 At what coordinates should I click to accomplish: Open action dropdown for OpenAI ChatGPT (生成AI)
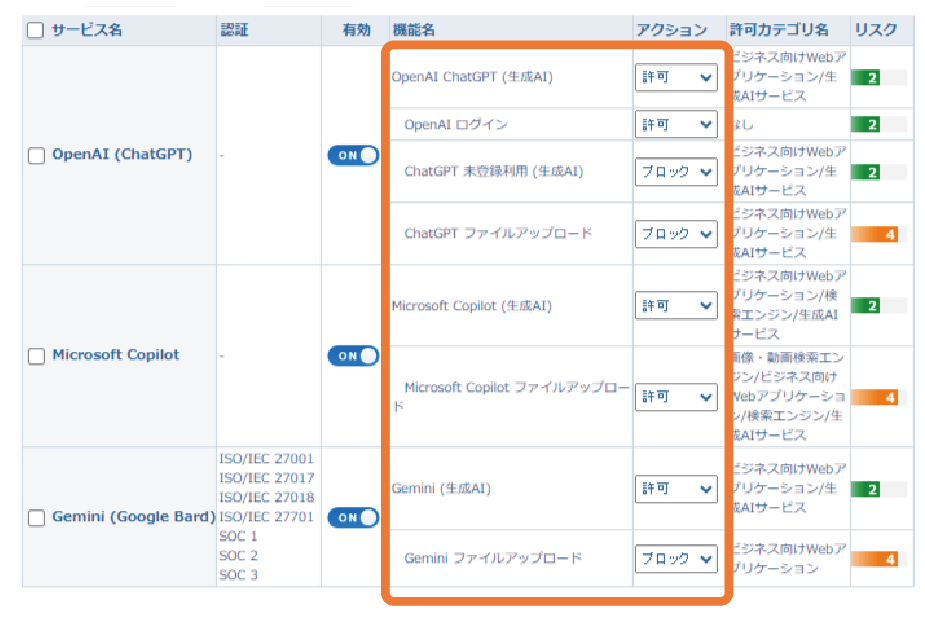tap(676, 77)
